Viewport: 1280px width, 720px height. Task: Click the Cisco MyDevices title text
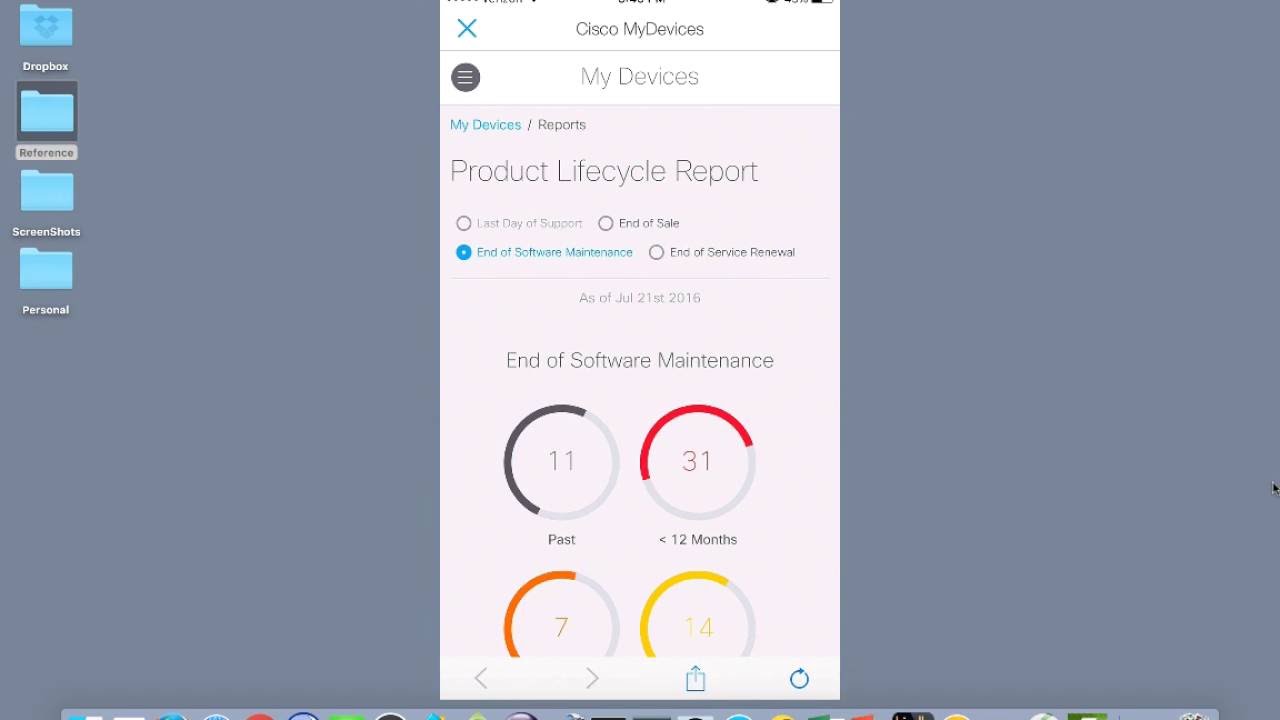640,29
